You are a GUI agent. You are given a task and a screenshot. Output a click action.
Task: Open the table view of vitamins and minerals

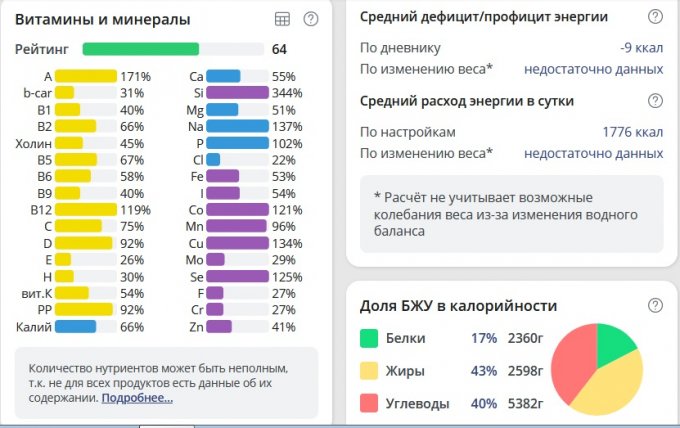click(x=282, y=19)
